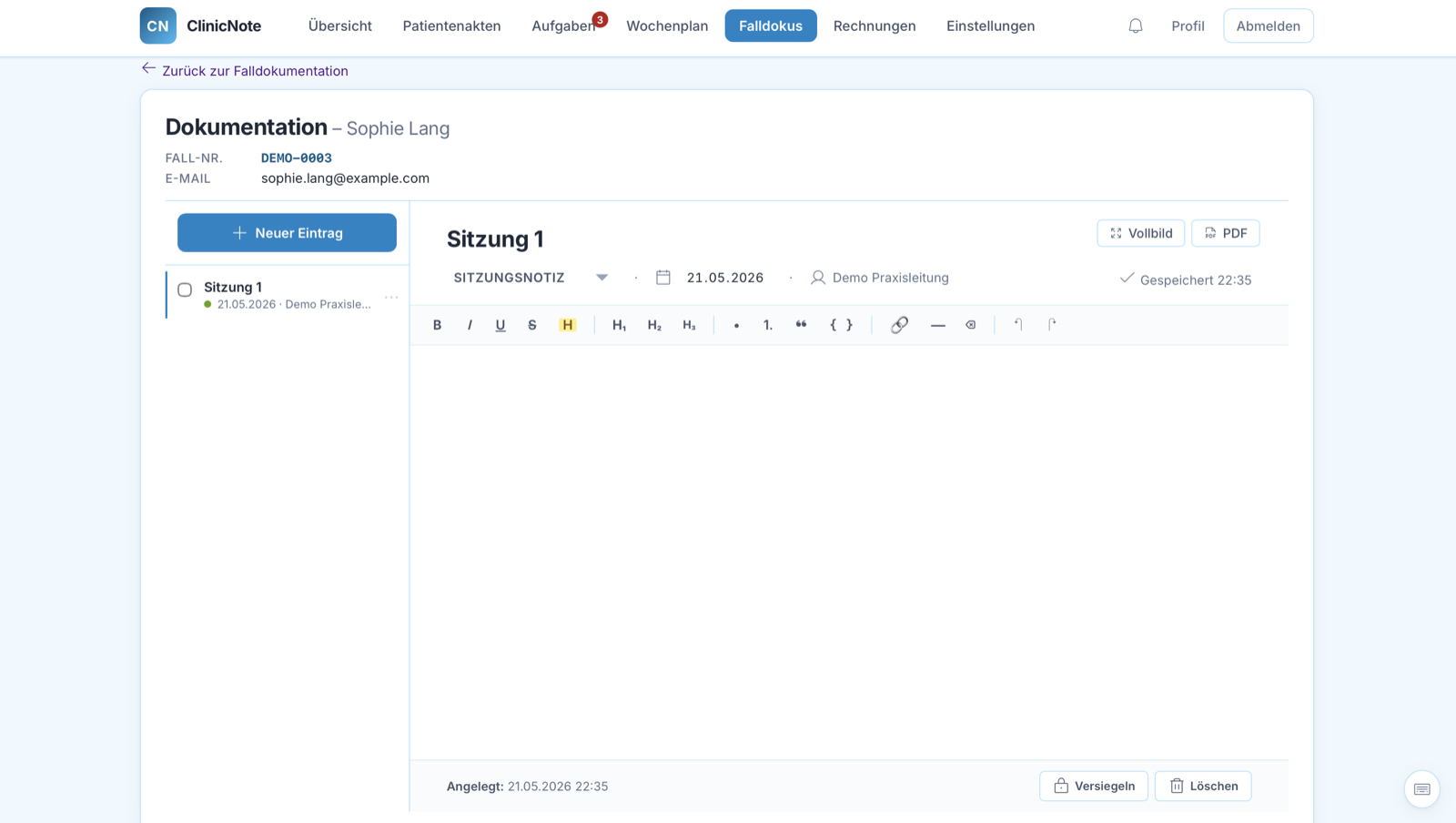Insert a bulleted list
This screenshot has width=1456, height=823.
click(736, 325)
